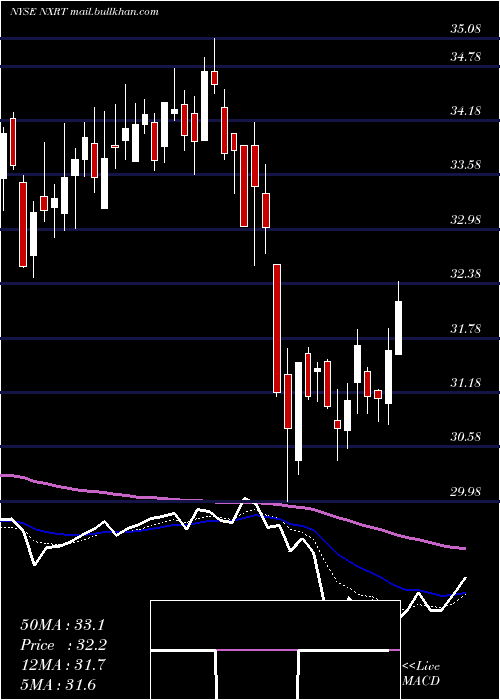Image resolution: width=500 pixels, height=700 pixels.
Task: Click the 29.98 price level label
Action: (x=465, y=492)
